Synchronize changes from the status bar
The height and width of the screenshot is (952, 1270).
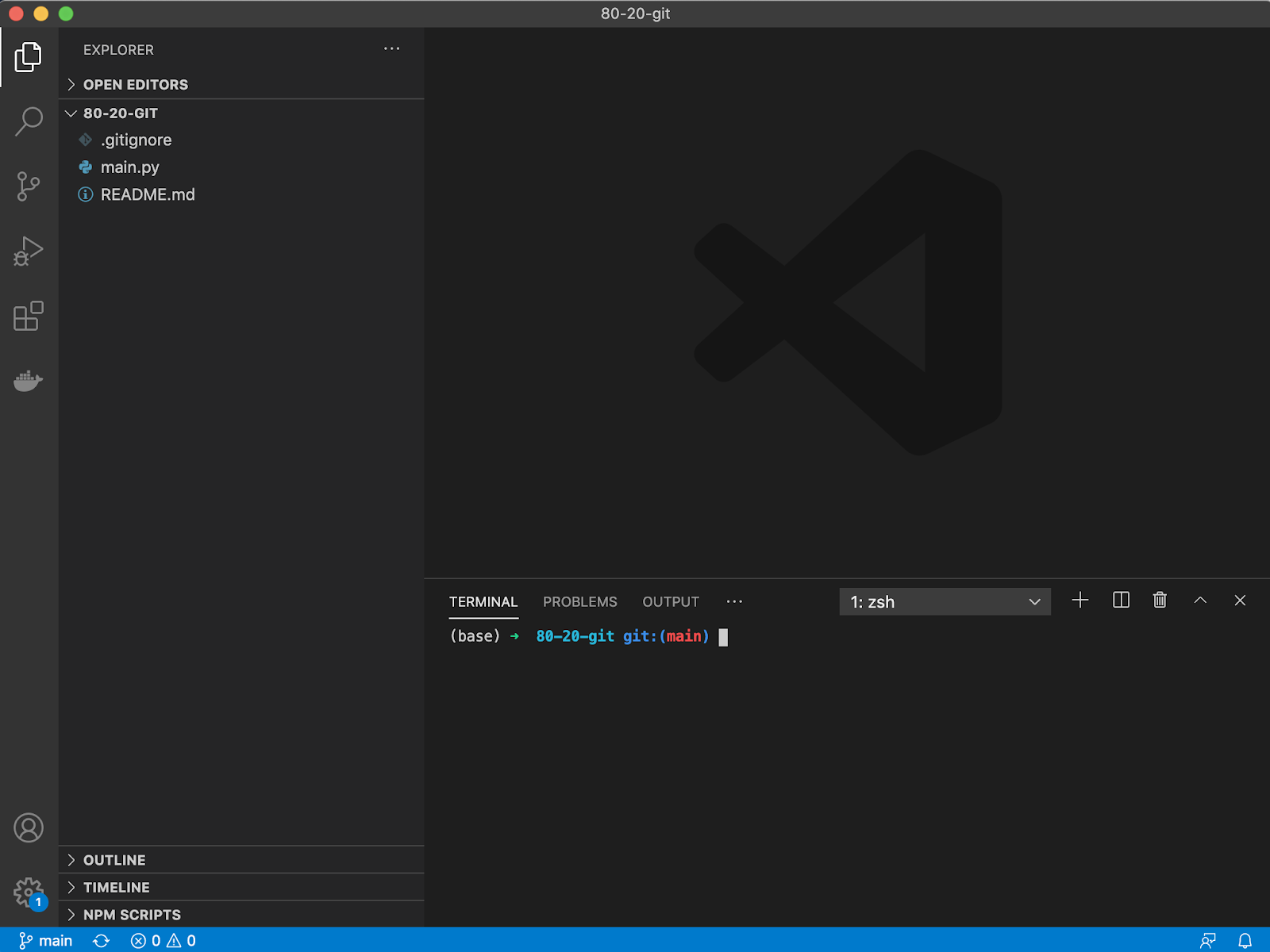coord(101,941)
